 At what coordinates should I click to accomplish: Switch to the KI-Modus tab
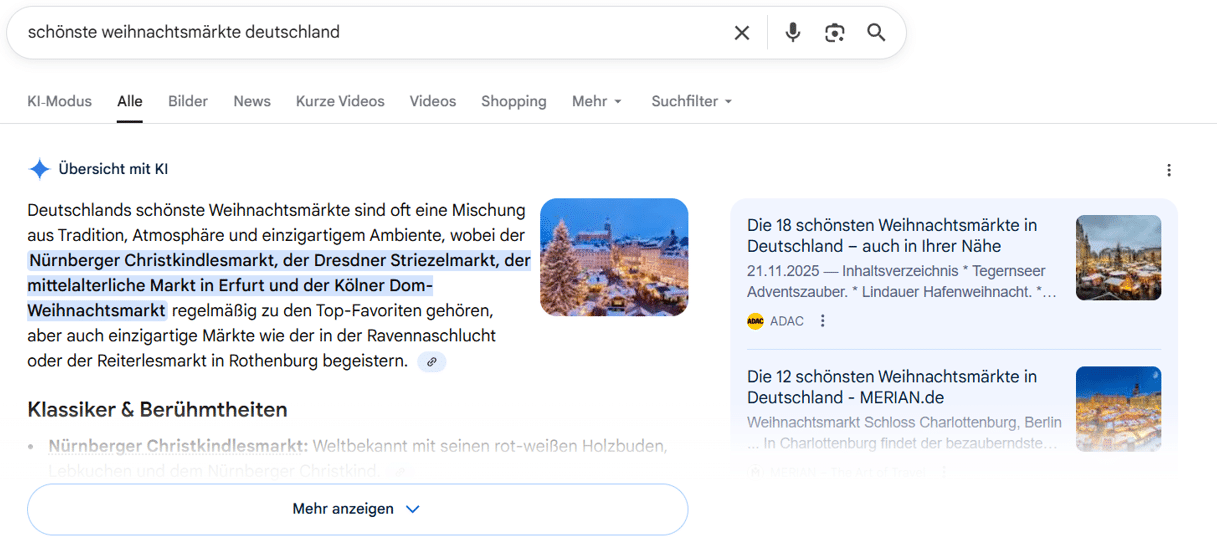[59, 101]
